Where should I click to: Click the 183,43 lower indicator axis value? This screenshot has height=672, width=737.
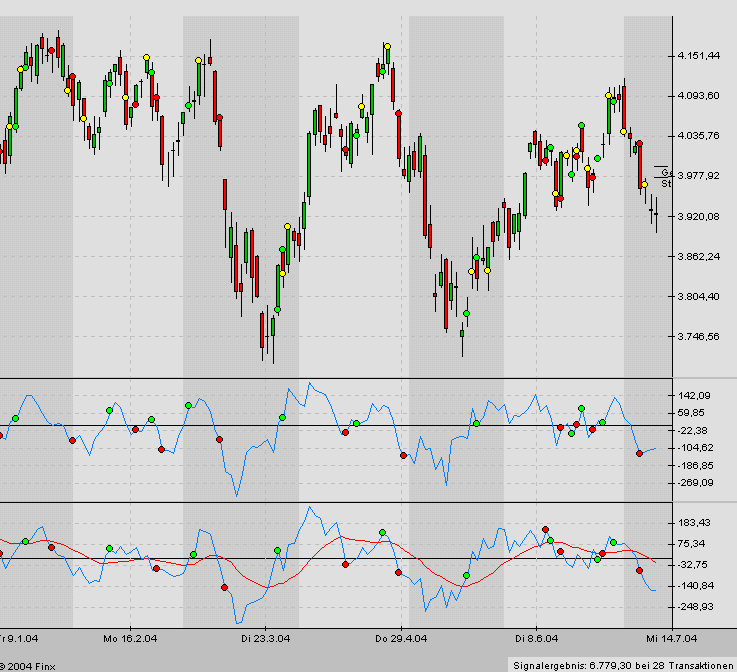(696, 523)
